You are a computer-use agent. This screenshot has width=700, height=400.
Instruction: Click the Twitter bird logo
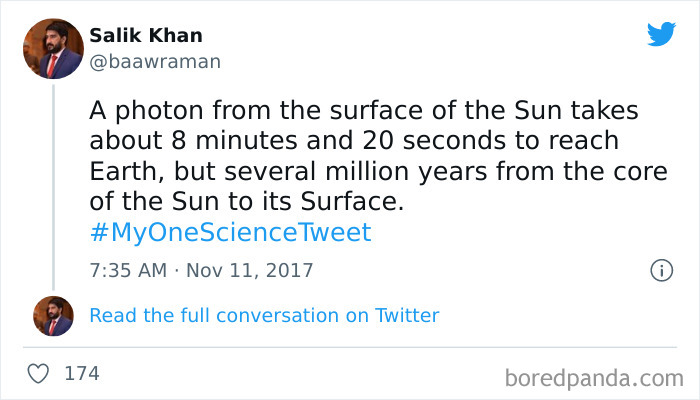click(x=660, y=34)
